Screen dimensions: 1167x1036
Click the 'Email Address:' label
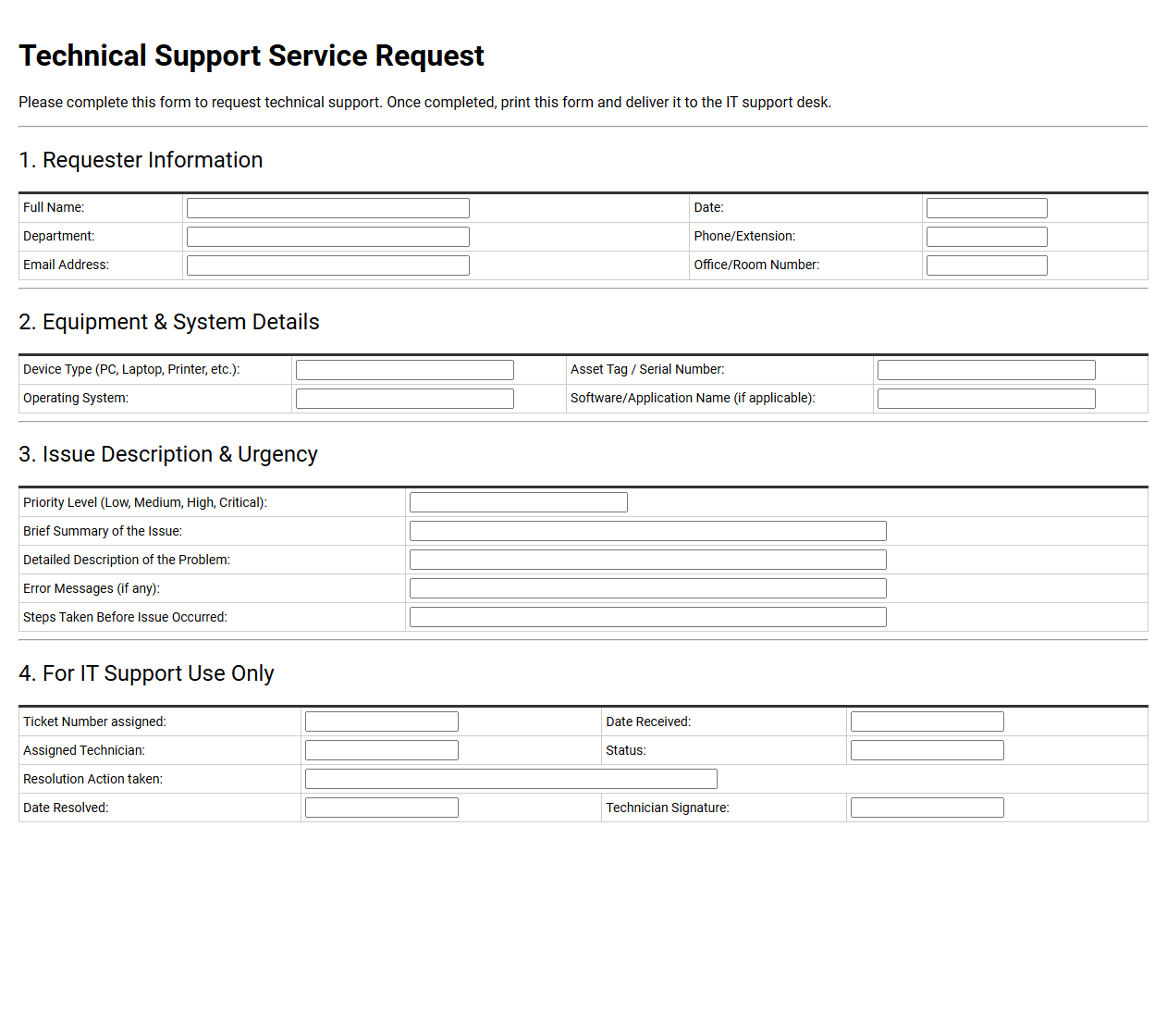click(66, 265)
